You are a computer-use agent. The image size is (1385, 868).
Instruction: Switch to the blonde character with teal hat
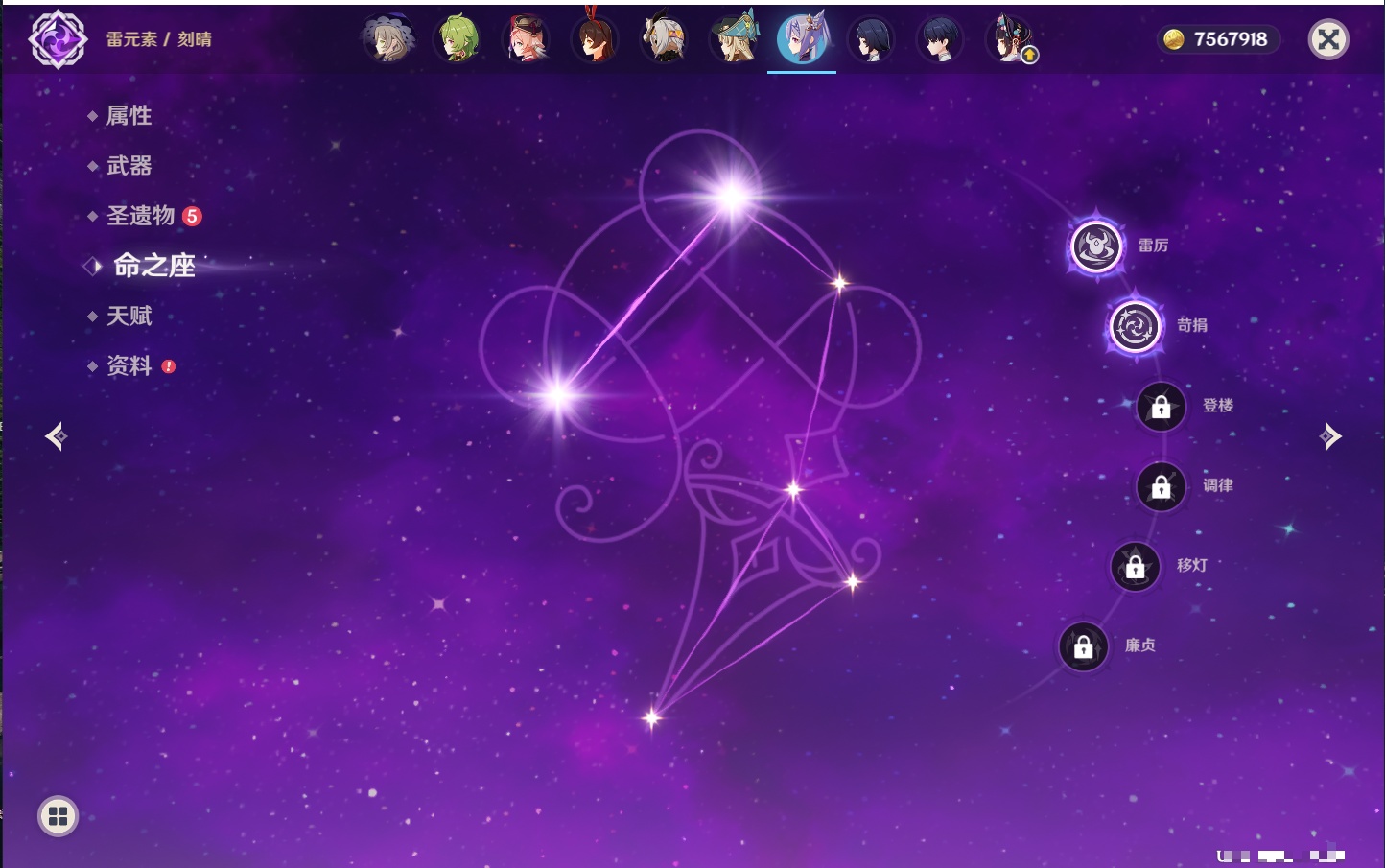coord(734,39)
